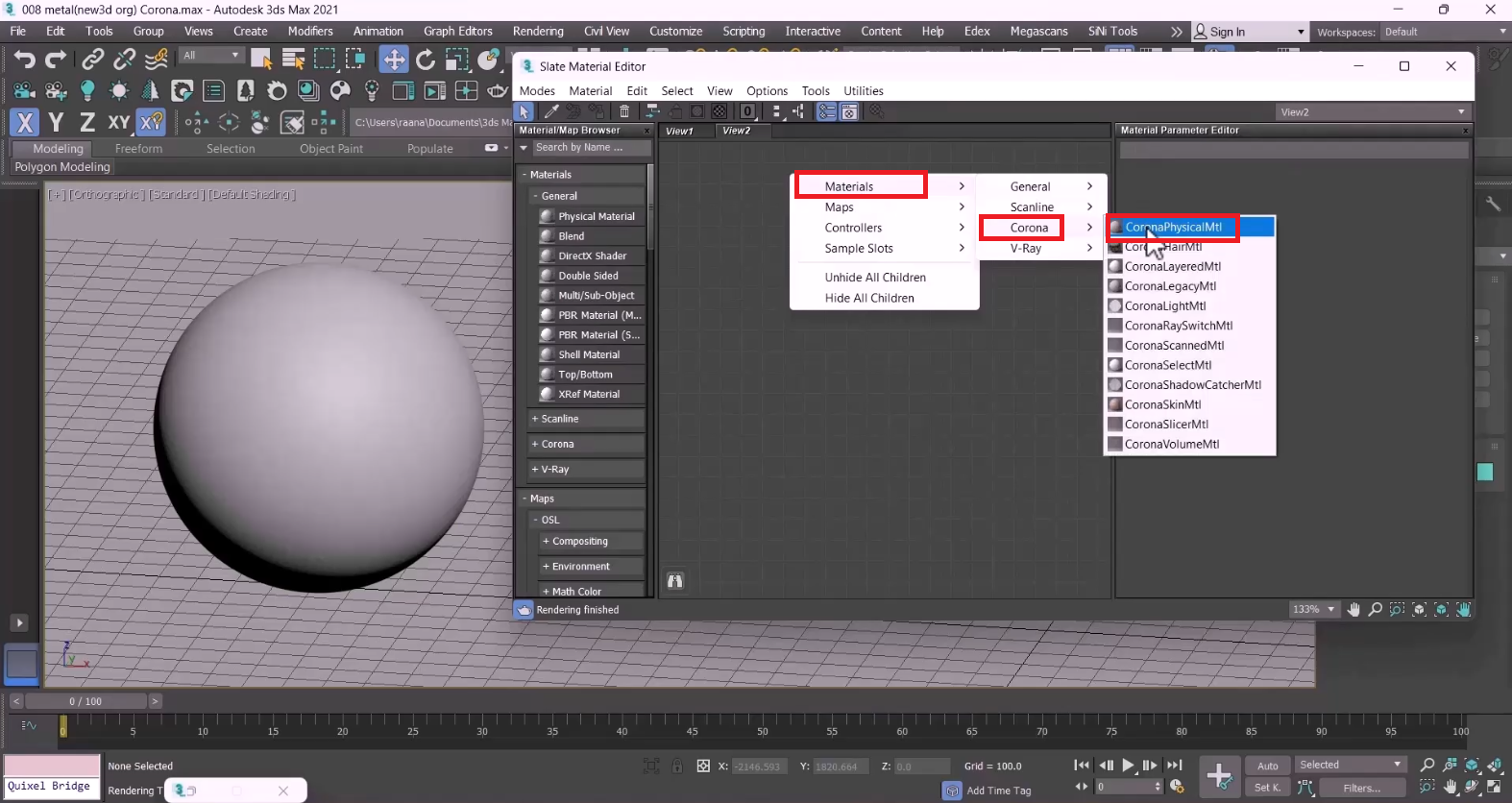This screenshot has width=1512, height=803.
Task: Play the animation
Action: point(1128,766)
